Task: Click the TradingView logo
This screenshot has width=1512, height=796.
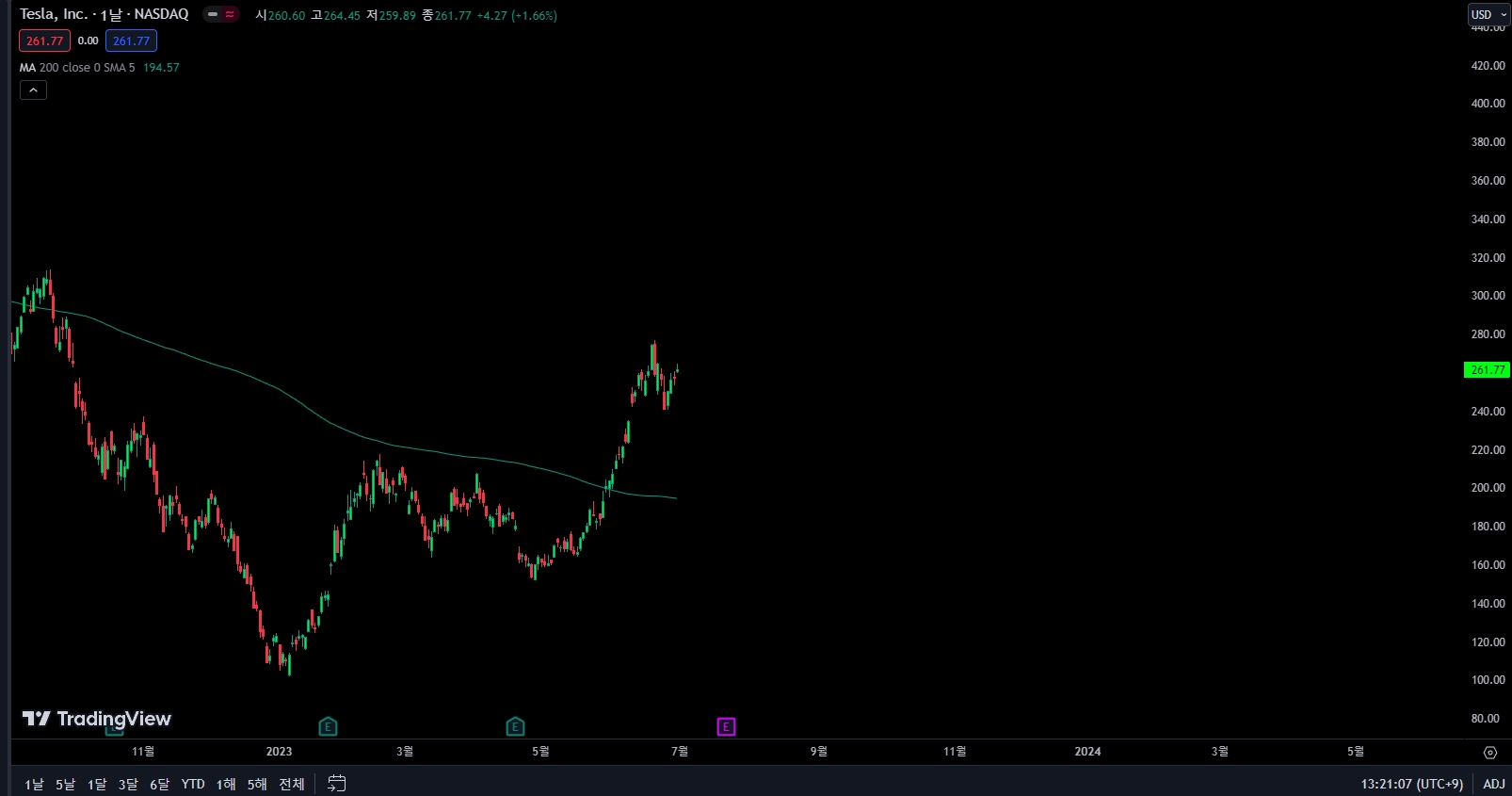Action: [96, 719]
